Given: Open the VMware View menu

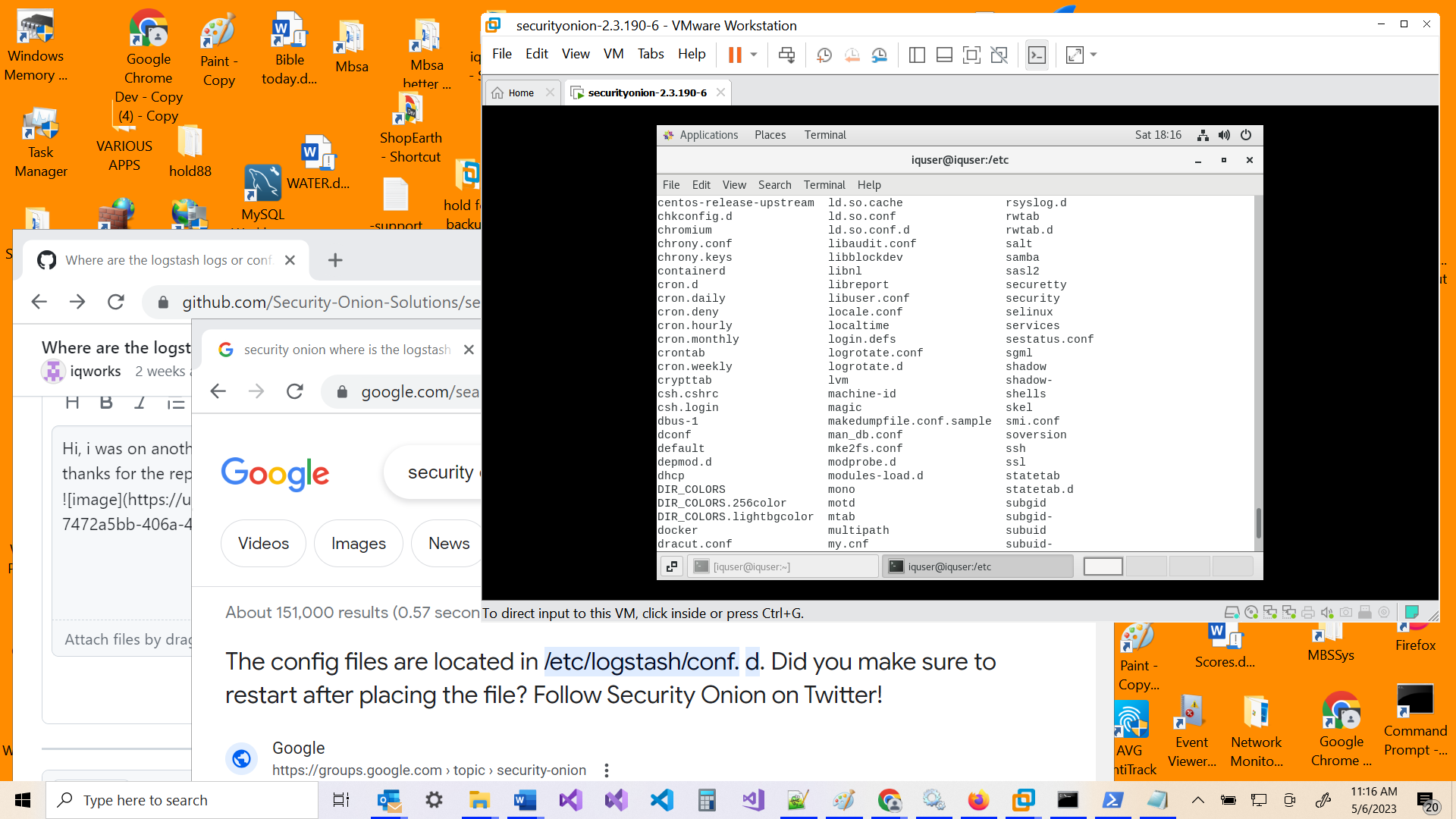Looking at the screenshot, I should click(576, 54).
